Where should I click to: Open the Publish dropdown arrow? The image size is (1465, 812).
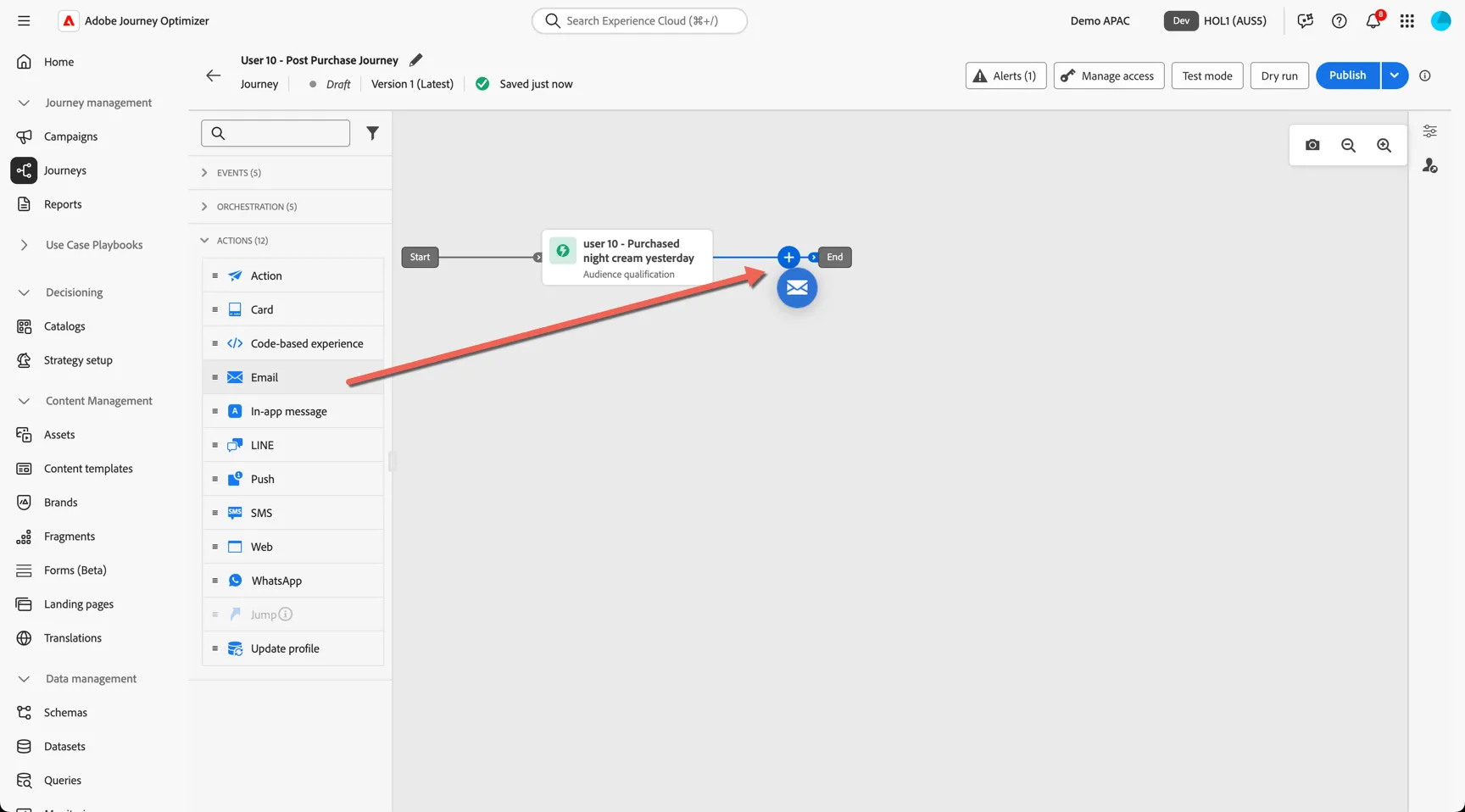tap(1395, 75)
